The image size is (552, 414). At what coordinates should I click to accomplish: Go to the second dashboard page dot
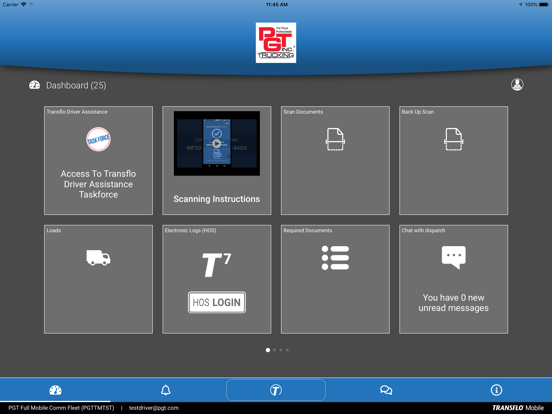(275, 350)
